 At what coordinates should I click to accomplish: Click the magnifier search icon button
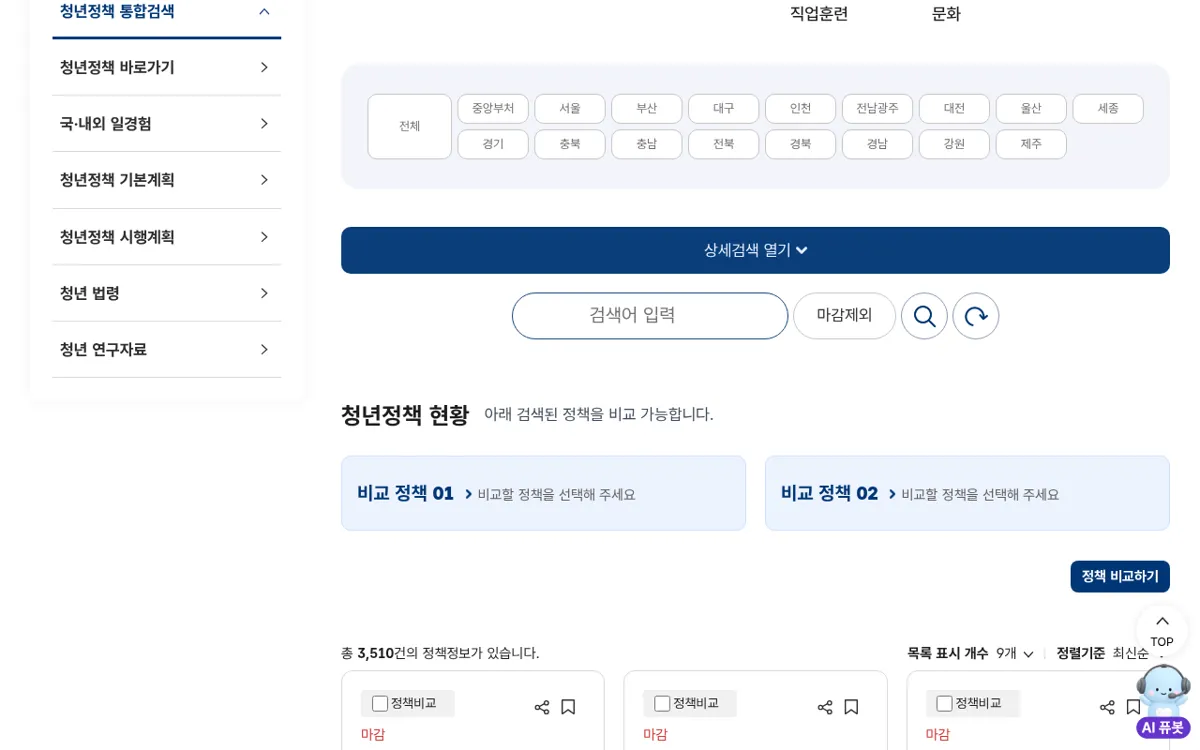point(924,316)
